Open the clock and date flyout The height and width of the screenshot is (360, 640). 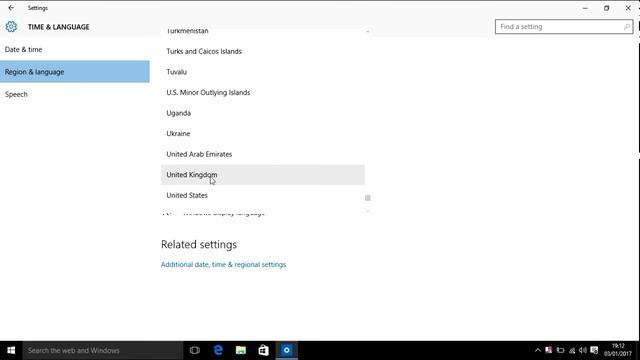pyautogui.click(x=618, y=350)
